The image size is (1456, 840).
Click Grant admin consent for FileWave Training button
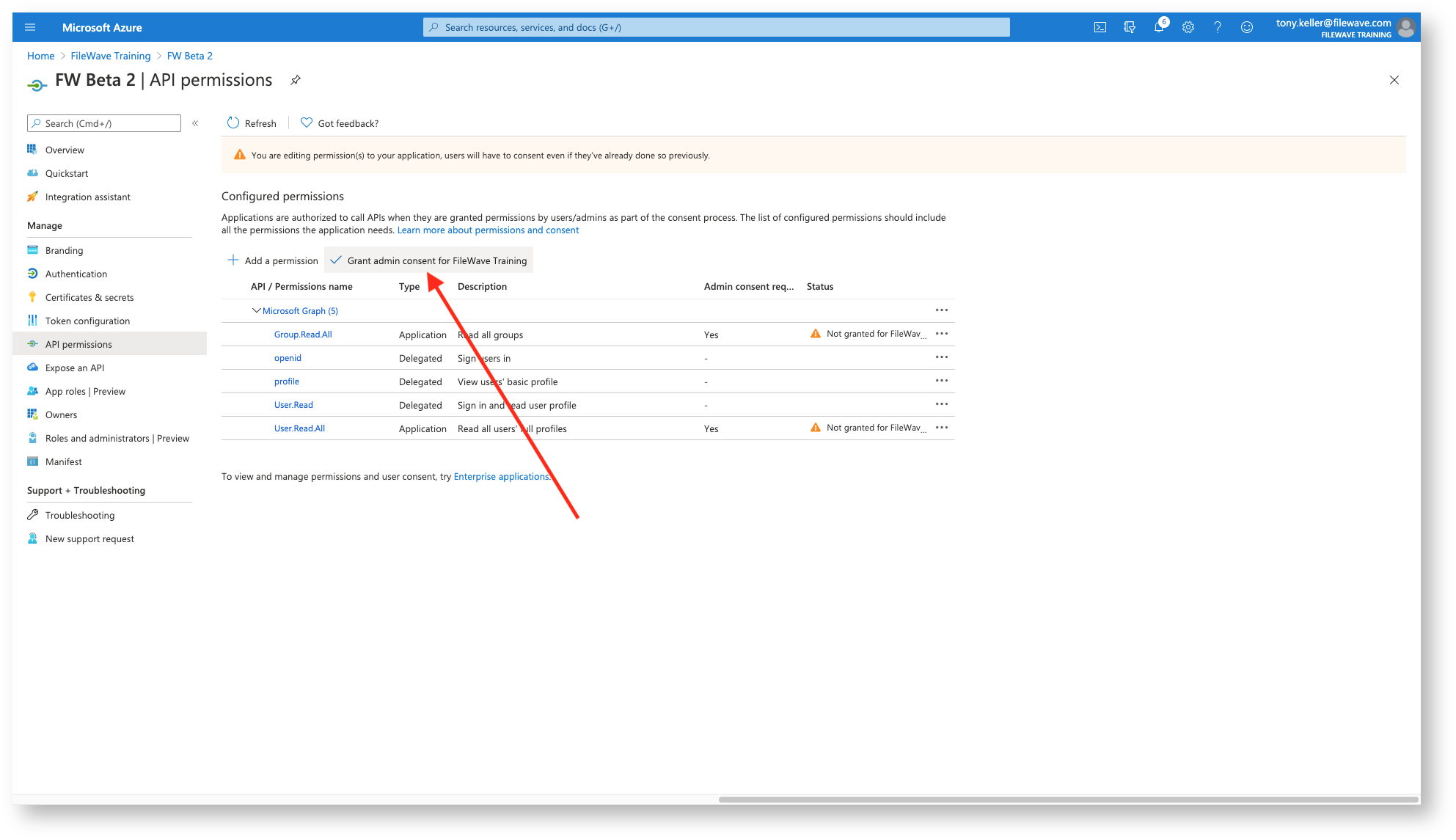436,260
